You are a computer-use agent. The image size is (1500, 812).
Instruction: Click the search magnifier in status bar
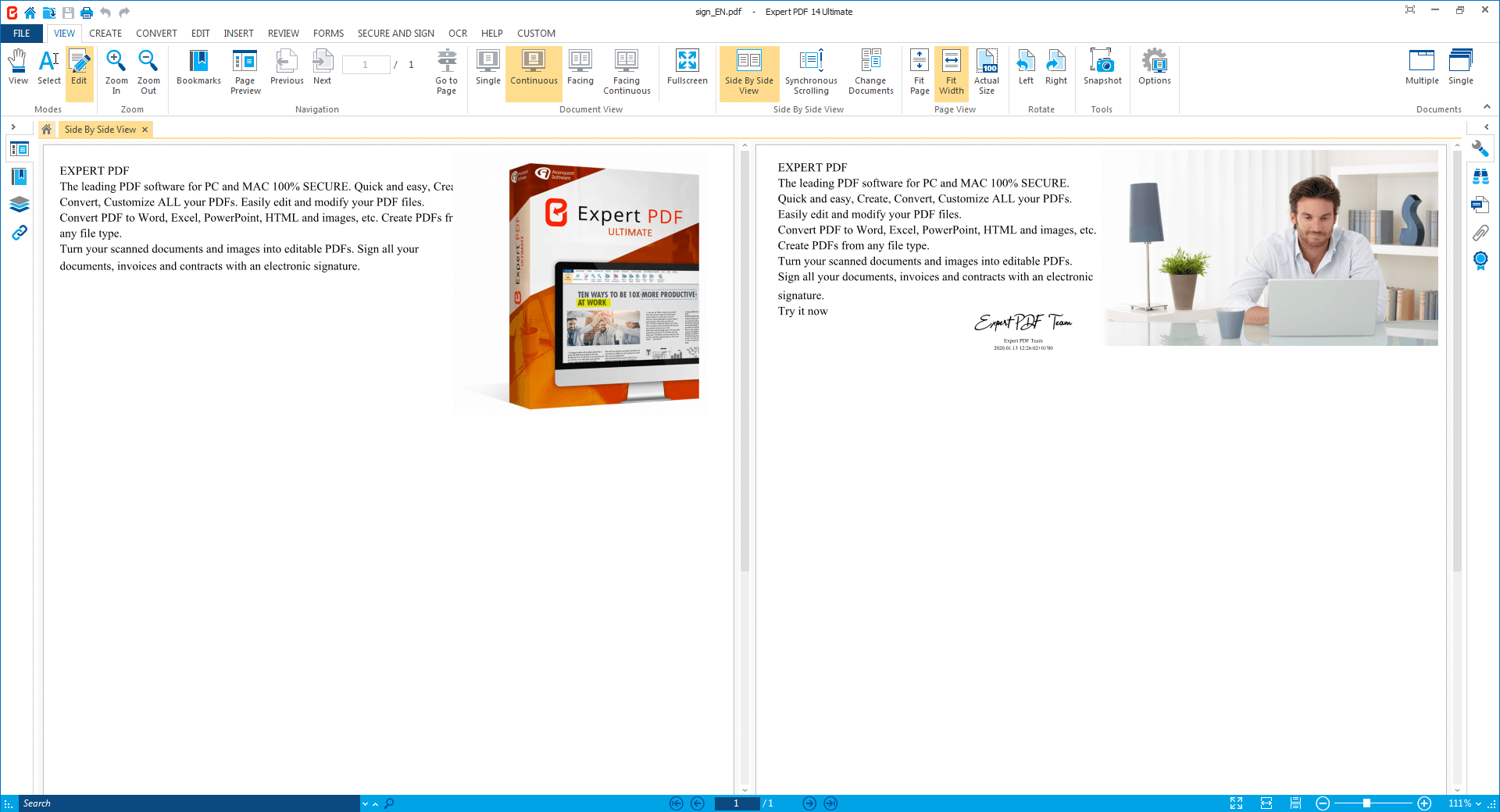[389, 803]
